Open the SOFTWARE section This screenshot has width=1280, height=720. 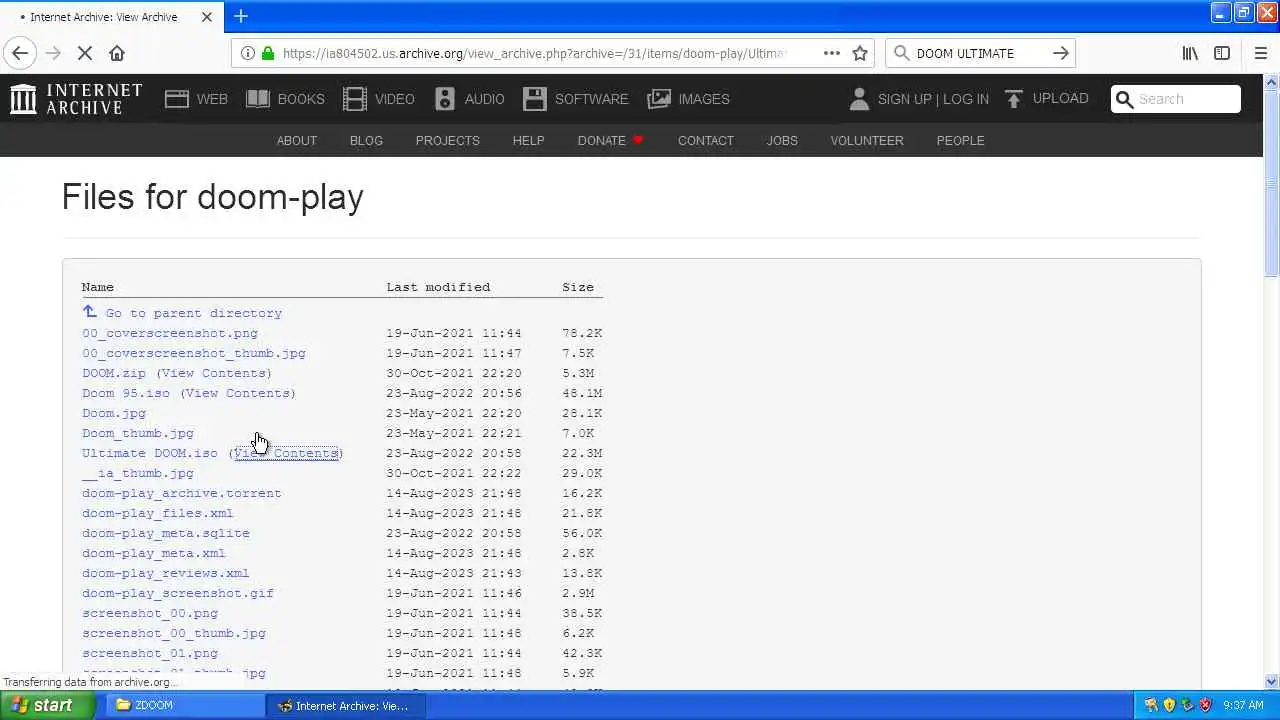point(575,98)
